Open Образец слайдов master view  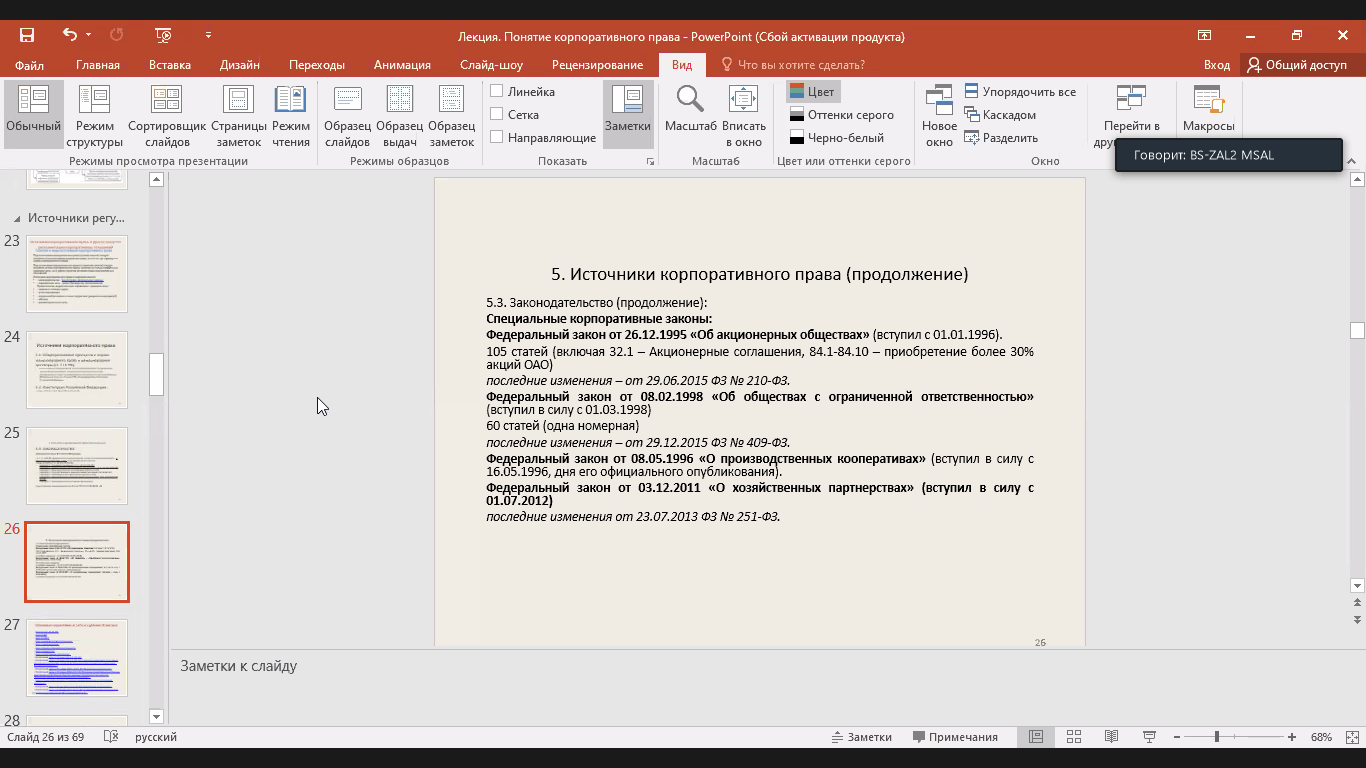[348, 114]
